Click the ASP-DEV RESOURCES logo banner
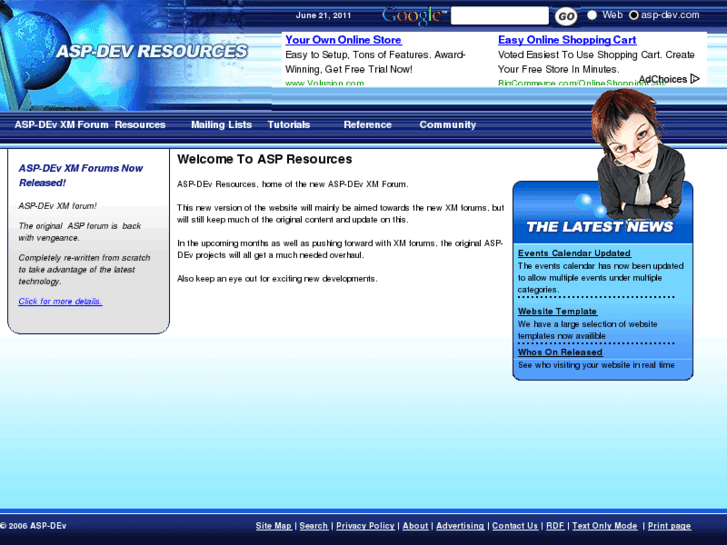Viewport: 727px width, 545px height. click(152, 51)
